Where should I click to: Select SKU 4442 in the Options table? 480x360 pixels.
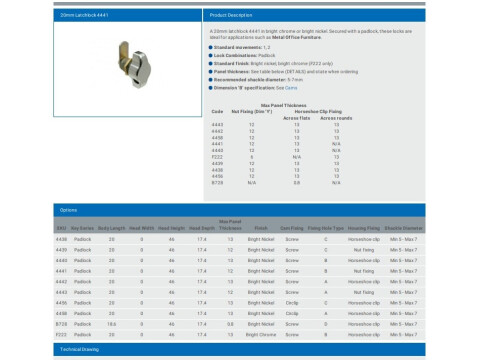click(x=61, y=282)
